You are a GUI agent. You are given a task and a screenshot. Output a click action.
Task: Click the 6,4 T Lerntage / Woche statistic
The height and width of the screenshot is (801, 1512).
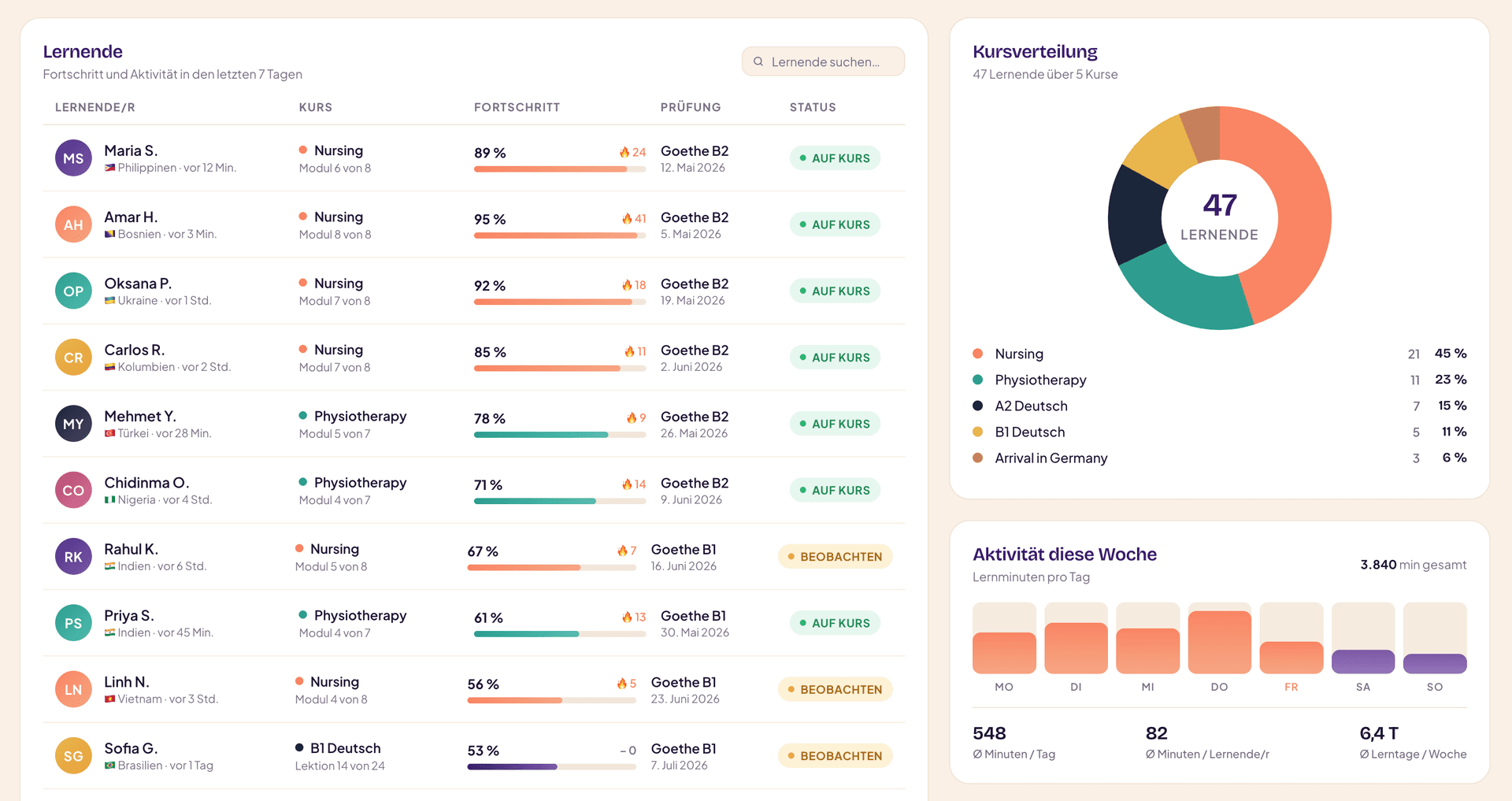click(x=1413, y=743)
